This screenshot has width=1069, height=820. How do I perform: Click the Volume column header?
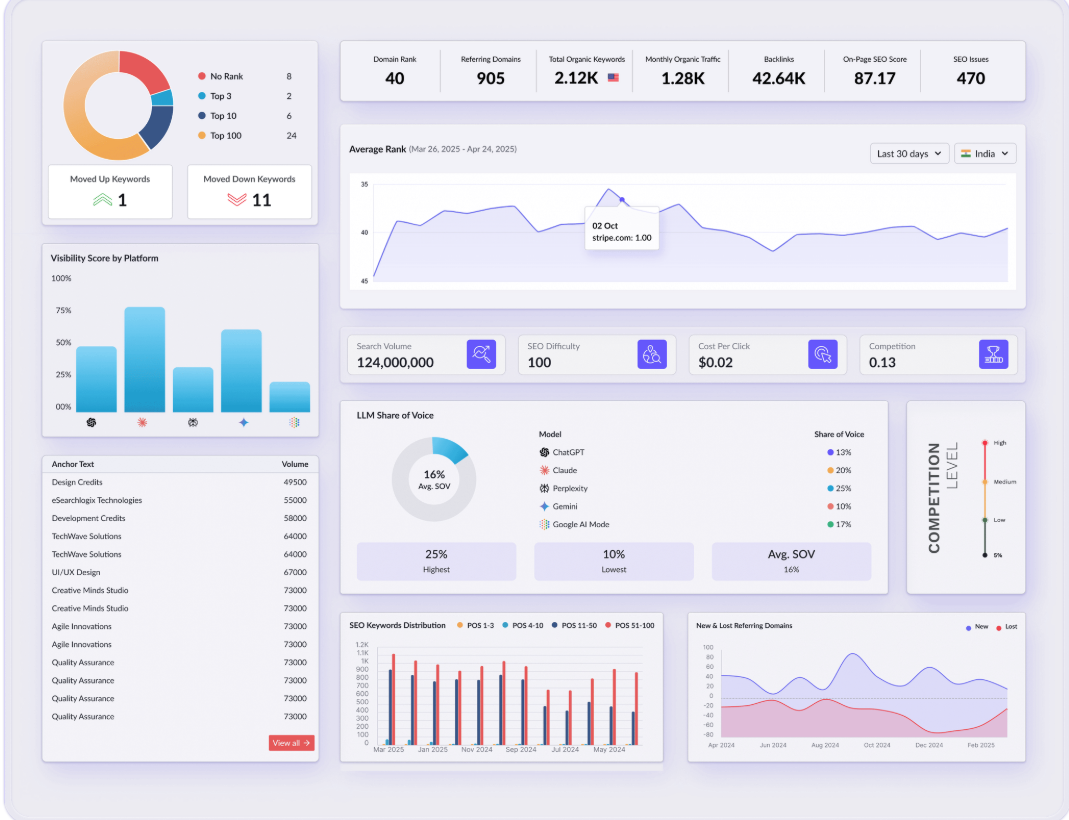[x=294, y=464]
